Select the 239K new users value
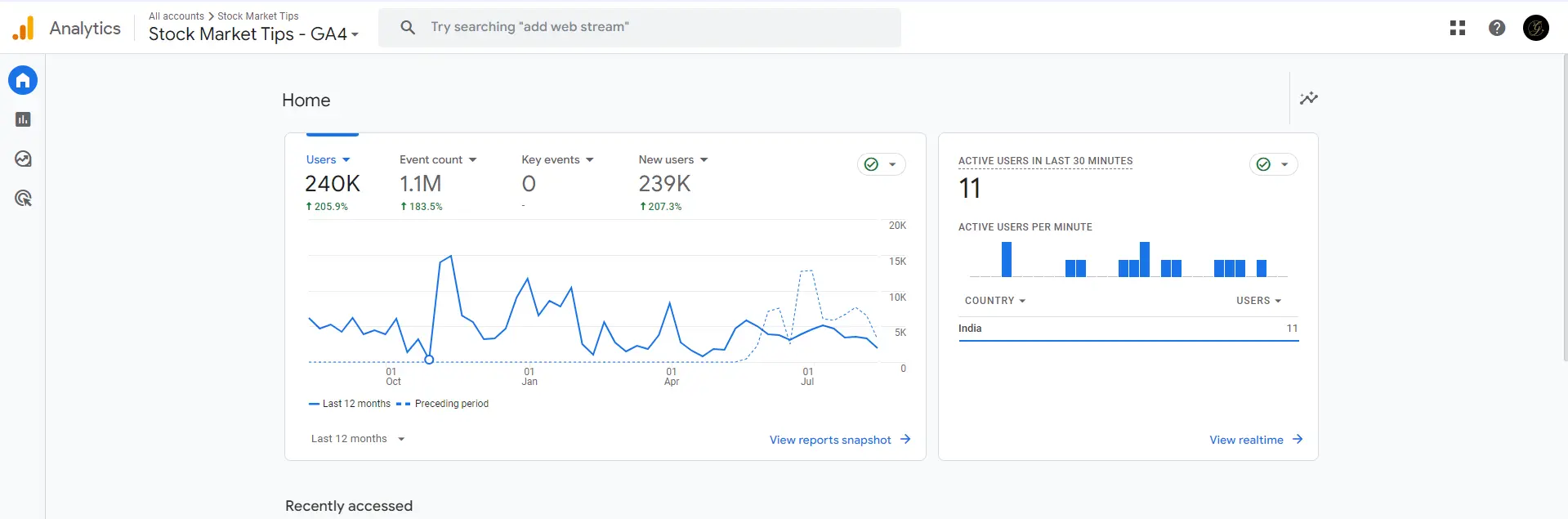The image size is (1568, 519). pyautogui.click(x=664, y=184)
